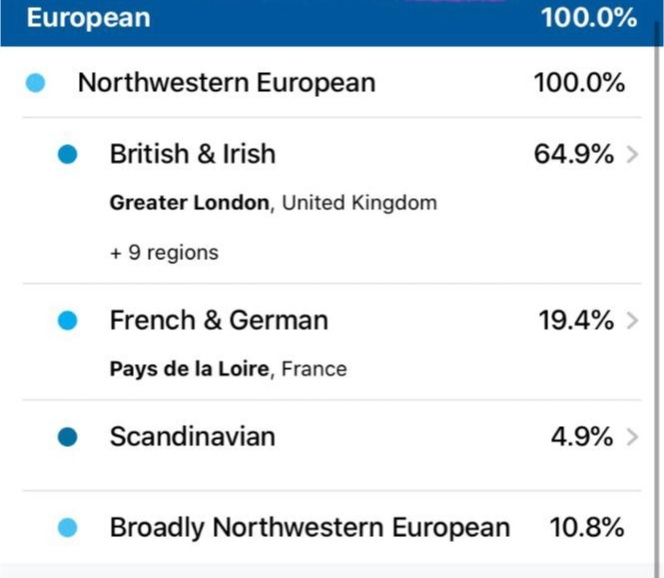Click the Pays de la Loire region
This screenshot has width=664, height=578.
tap(190, 369)
